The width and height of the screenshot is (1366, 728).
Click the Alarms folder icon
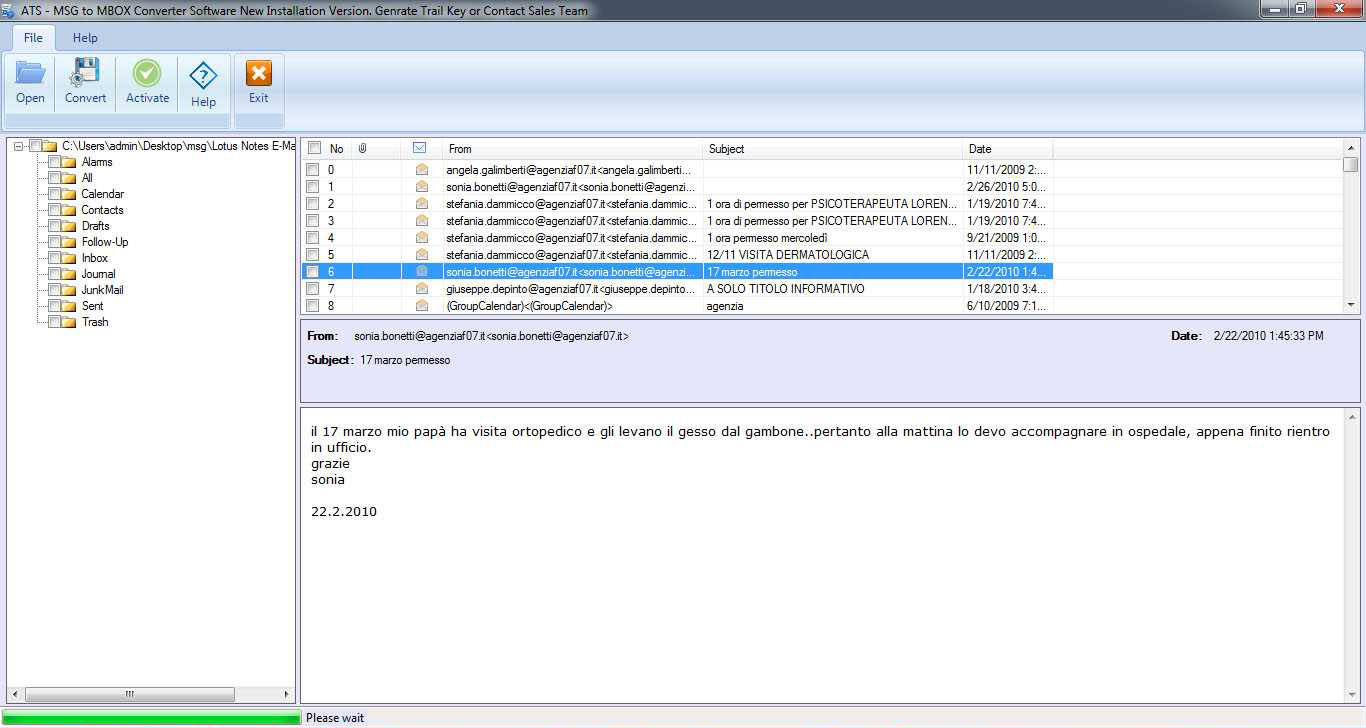click(69, 162)
